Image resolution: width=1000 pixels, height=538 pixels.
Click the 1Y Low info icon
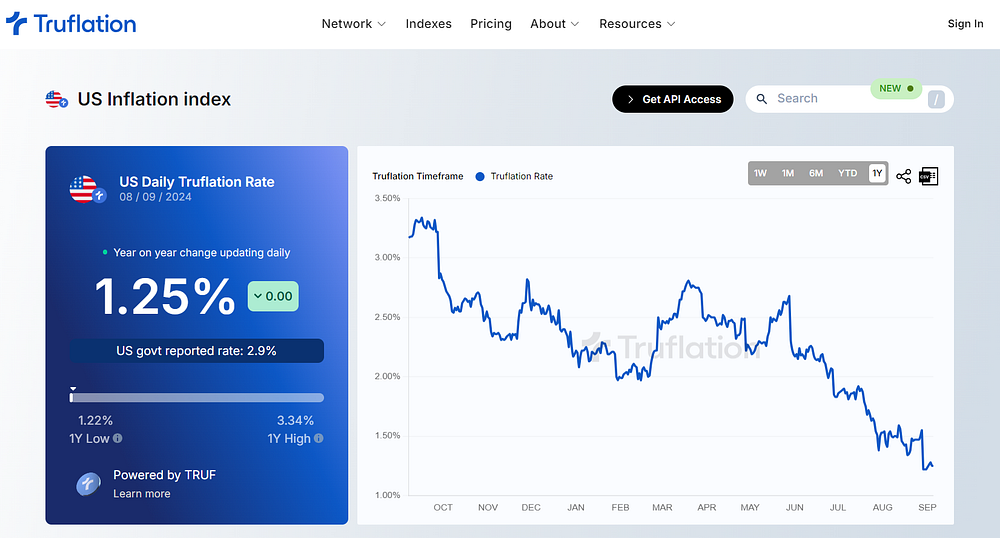point(117,439)
